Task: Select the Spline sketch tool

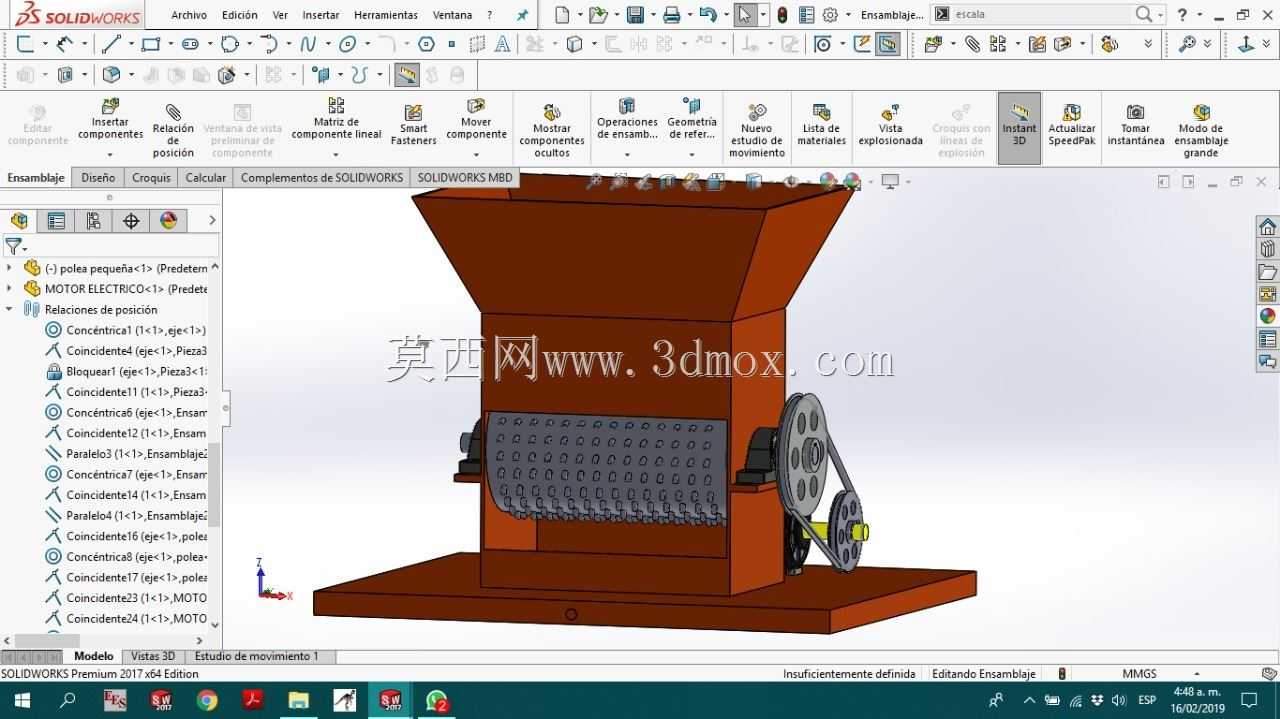Action: pyautogui.click(x=308, y=44)
